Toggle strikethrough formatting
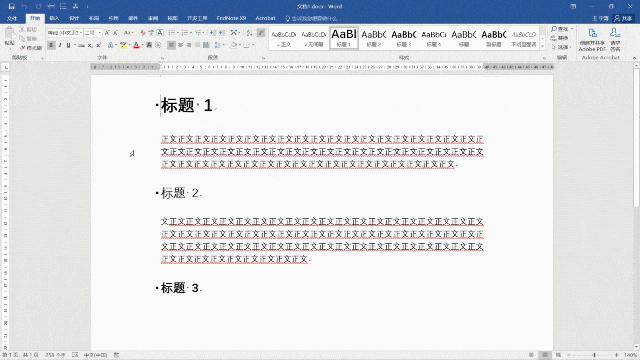This screenshot has width=640, height=360. tap(81, 45)
